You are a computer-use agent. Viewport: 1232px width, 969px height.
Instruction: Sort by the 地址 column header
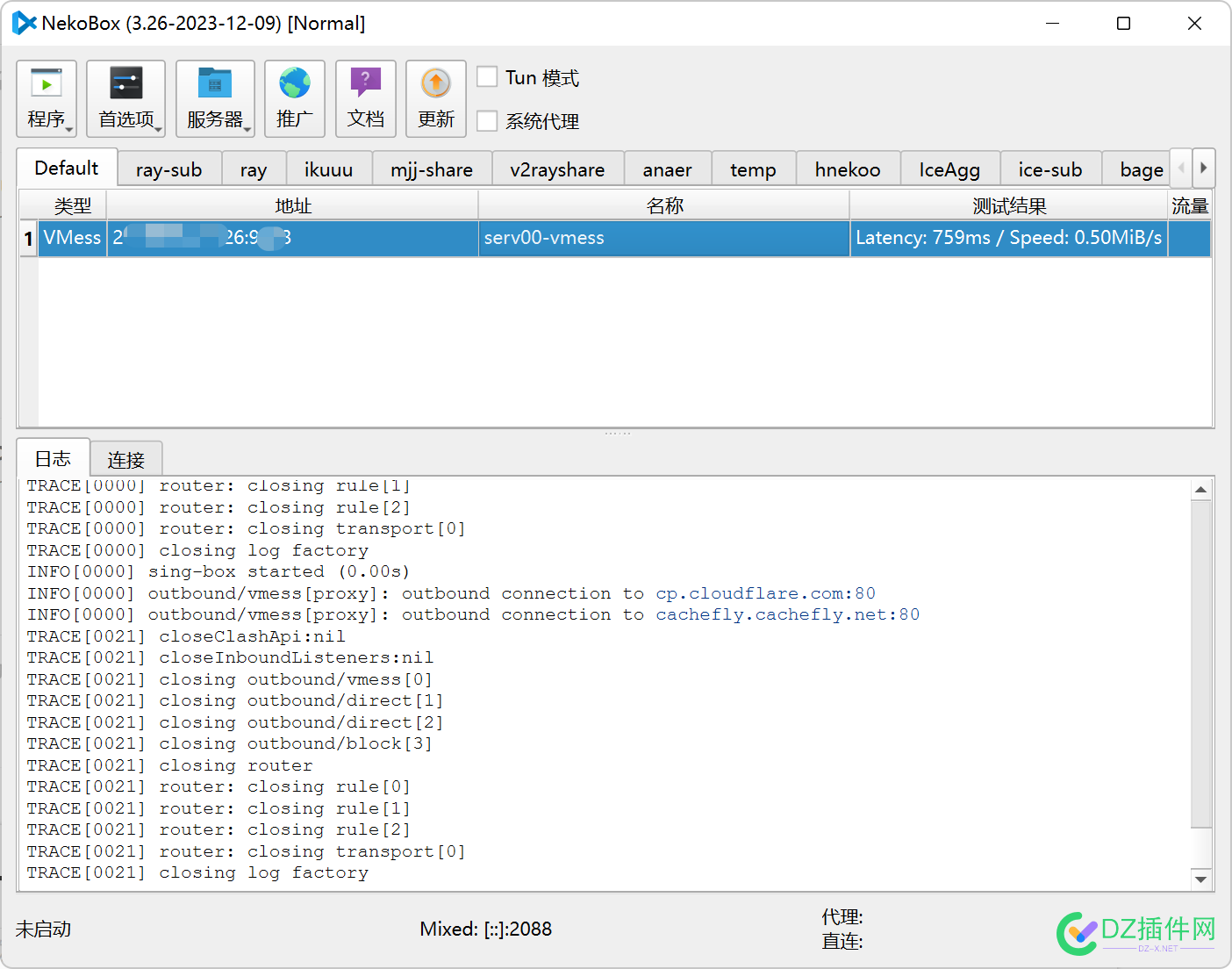point(293,205)
